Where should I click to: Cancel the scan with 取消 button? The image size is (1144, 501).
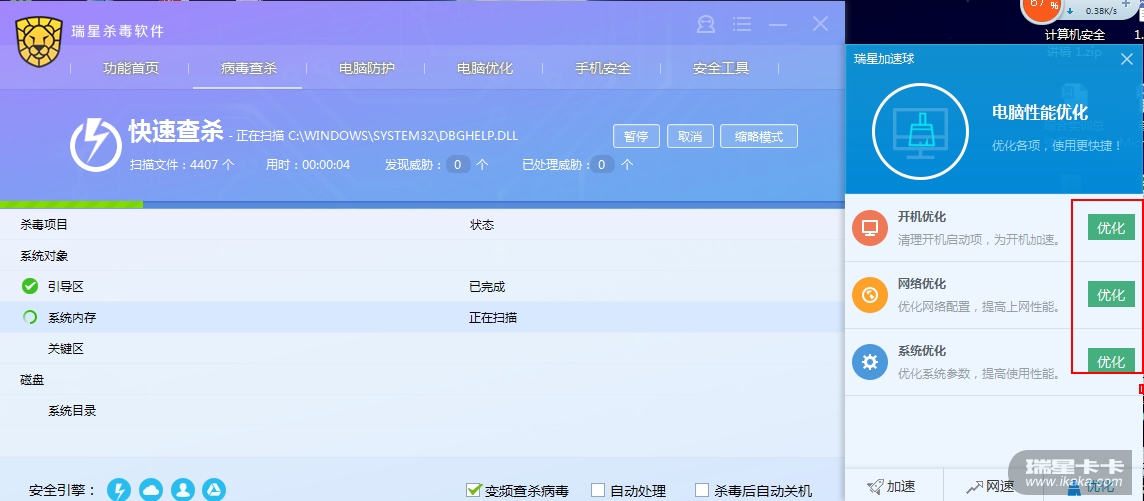pos(690,136)
